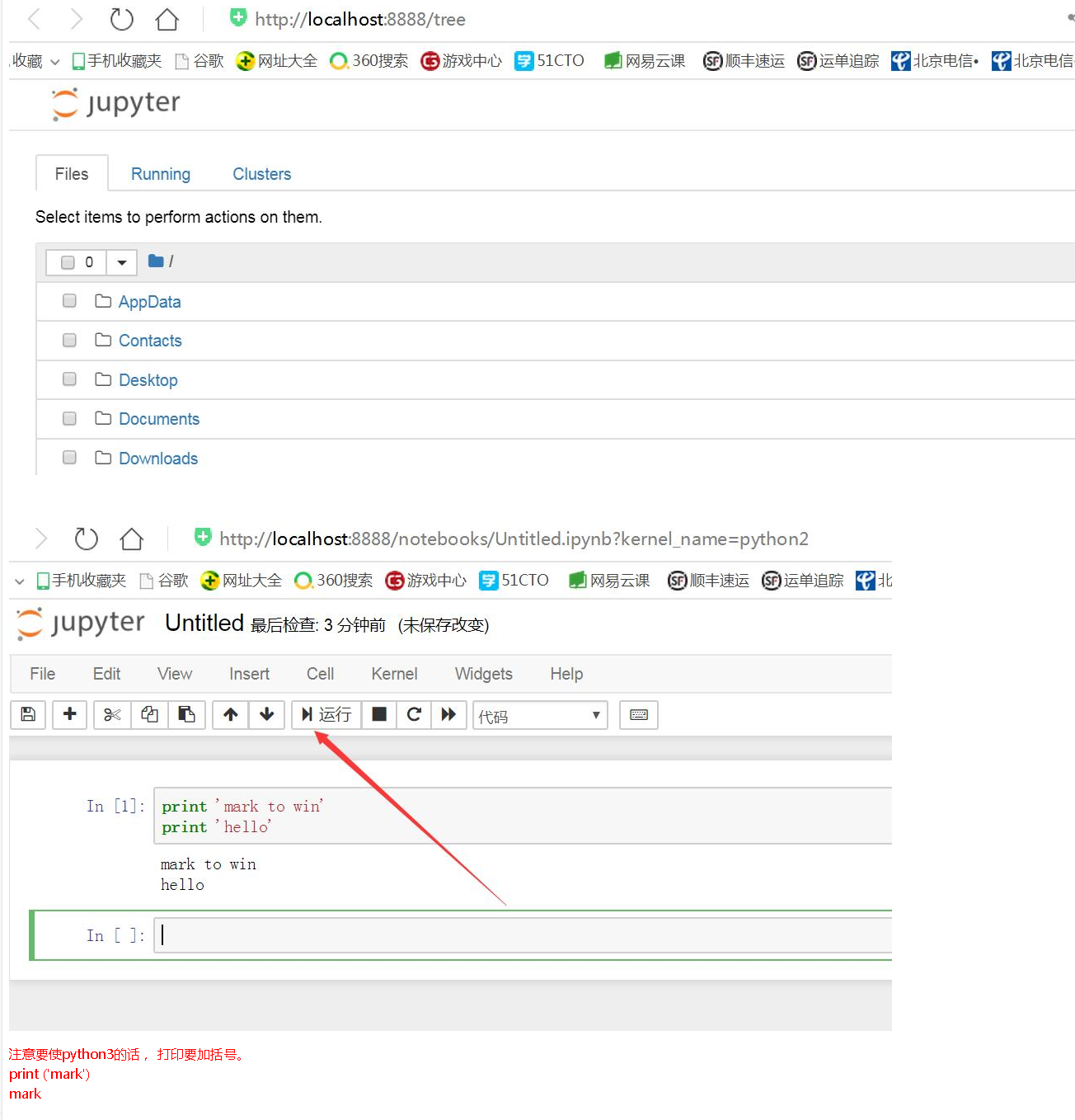Tick the AppData folder checkbox
The image size is (1075, 1120).
tap(69, 301)
